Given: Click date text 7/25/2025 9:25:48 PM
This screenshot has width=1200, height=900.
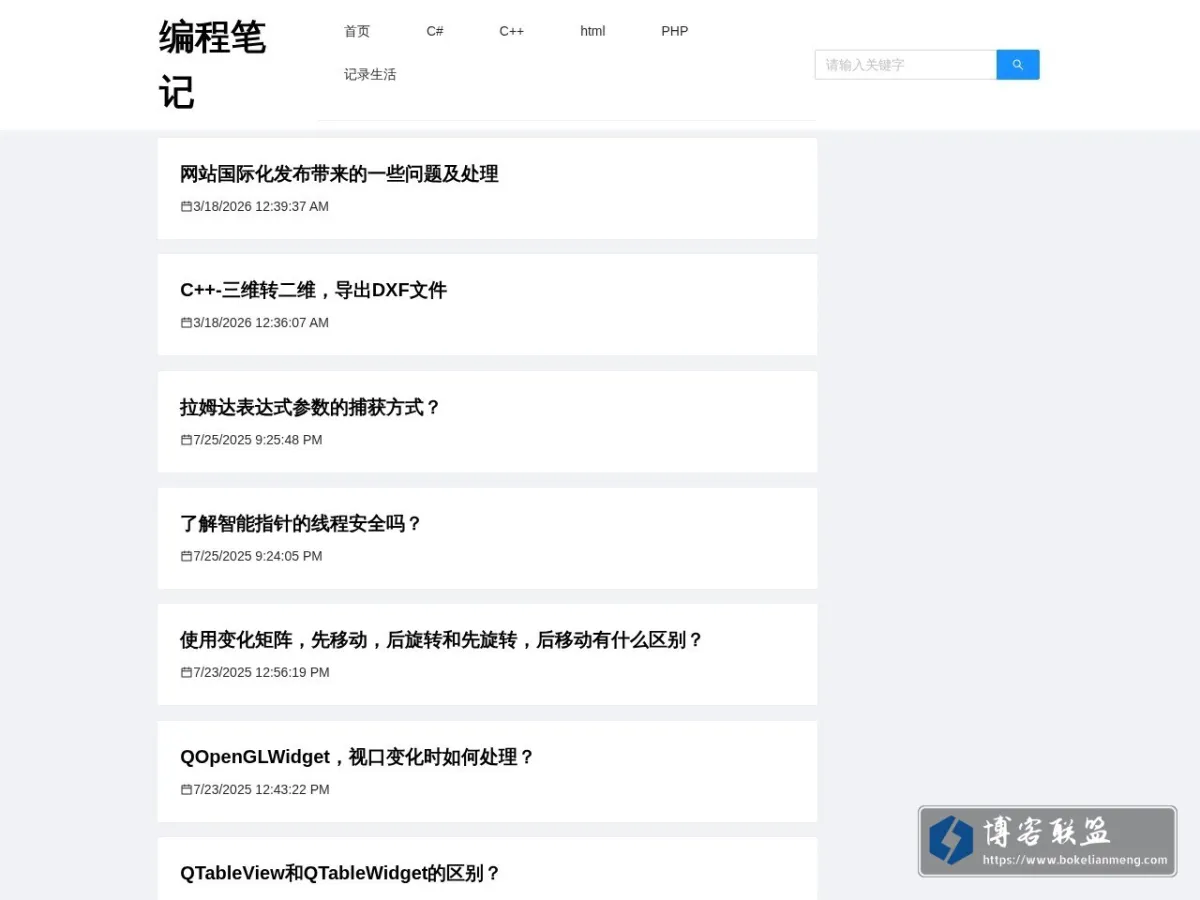Looking at the screenshot, I should coord(258,439).
